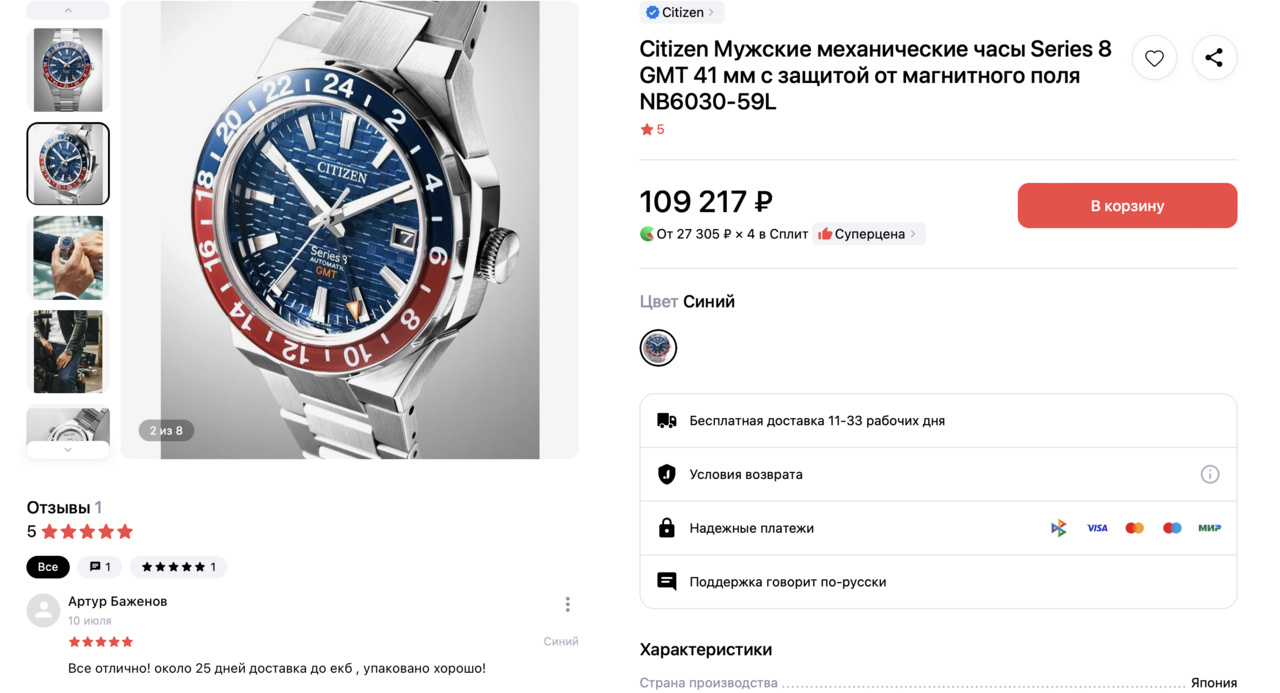The image size is (1280, 693).
Task: Show previous thumbnails with up chevron
Action: click(68, 11)
